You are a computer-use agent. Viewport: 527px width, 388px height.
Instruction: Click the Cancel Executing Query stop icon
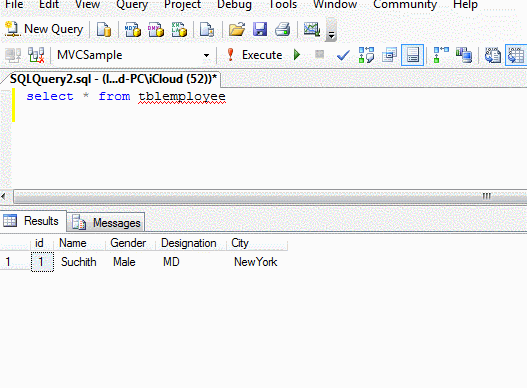[x=319, y=54]
